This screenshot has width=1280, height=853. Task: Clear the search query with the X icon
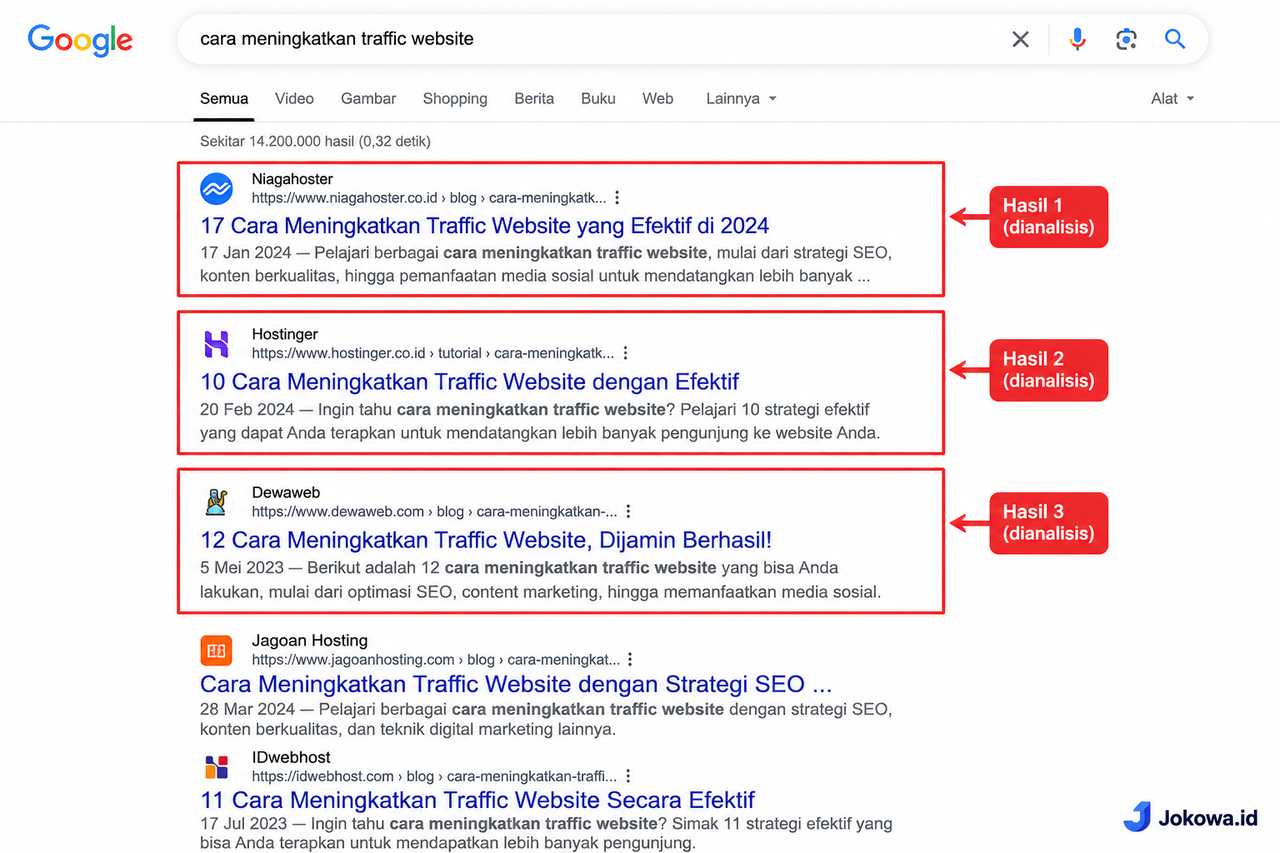[1020, 39]
